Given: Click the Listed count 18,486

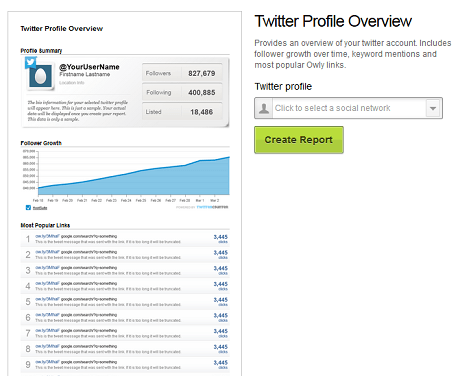Looking at the screenshot, I should coord(202,112).
